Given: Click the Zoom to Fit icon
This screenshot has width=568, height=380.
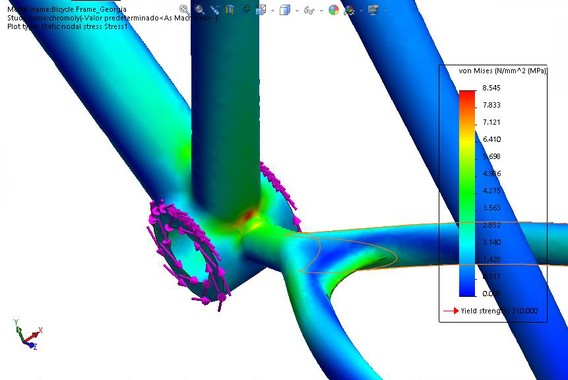Looking at the screenshot, I should (x=184, y=10).
